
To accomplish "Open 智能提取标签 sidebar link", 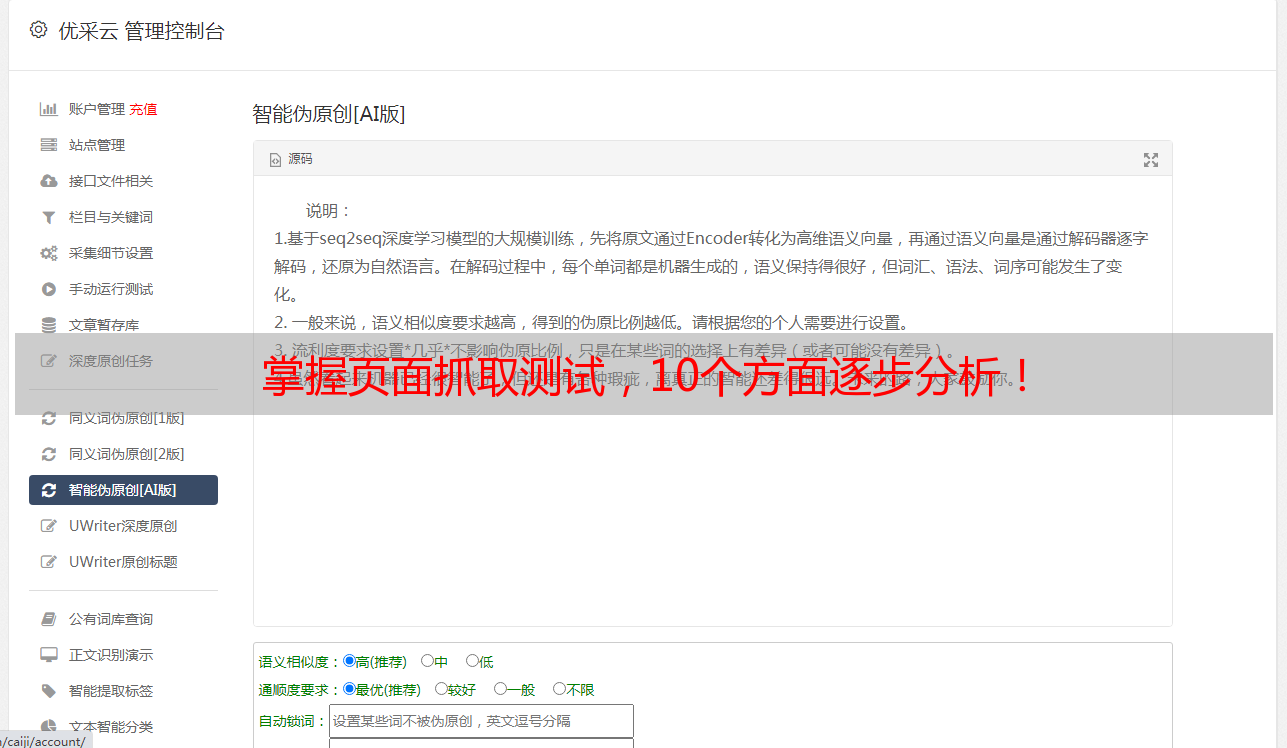I will tap(111, 691).
